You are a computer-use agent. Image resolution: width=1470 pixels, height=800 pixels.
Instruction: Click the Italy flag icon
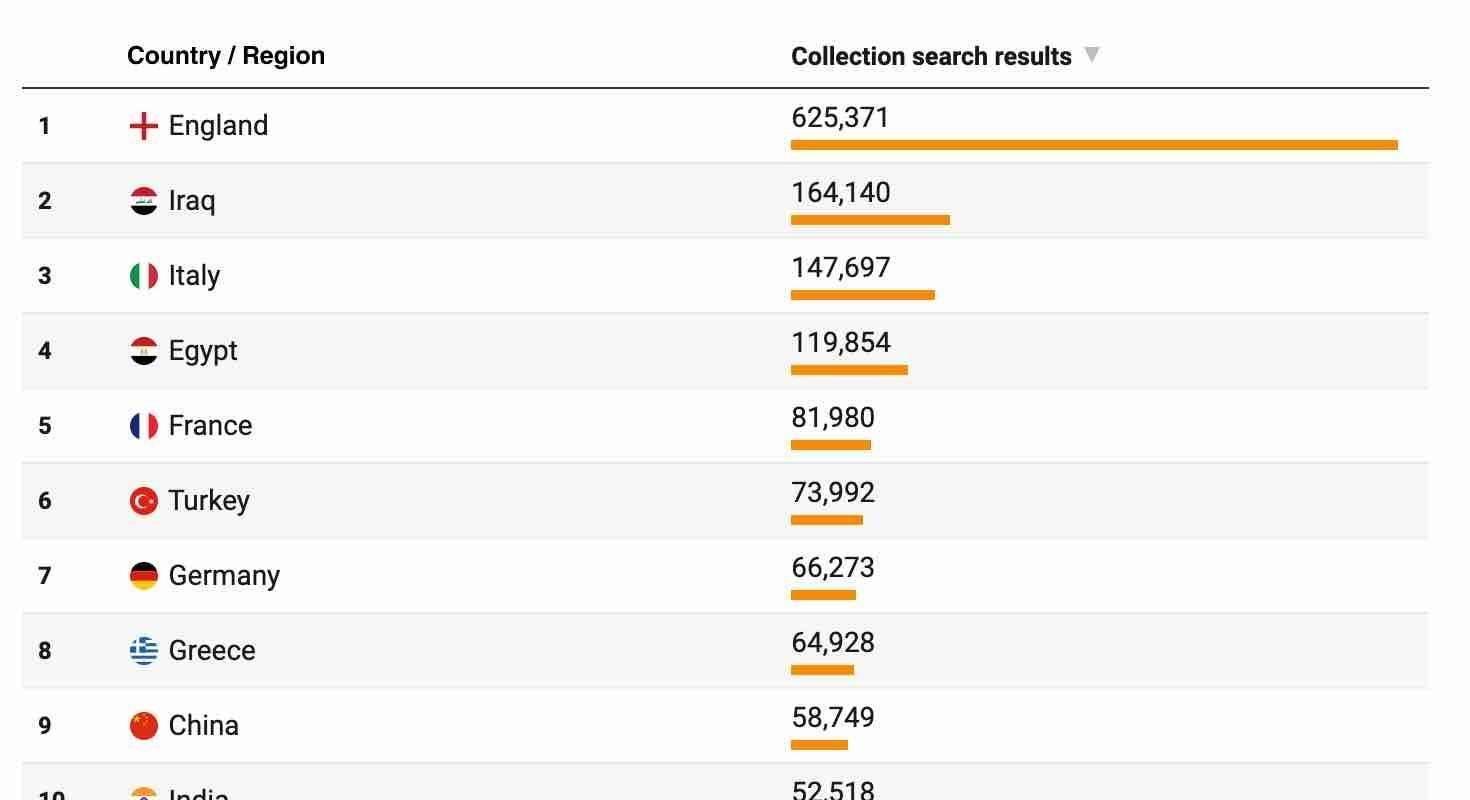[x=144, y=276]
